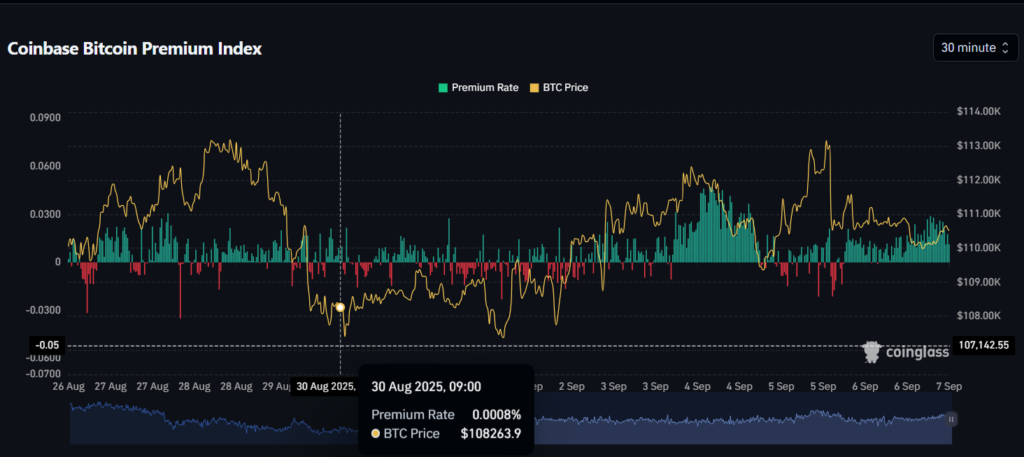Viewport: 1024px width, 457px height.
Task: Click the 0 baseline left axis label
Action: tap(57, 262)
